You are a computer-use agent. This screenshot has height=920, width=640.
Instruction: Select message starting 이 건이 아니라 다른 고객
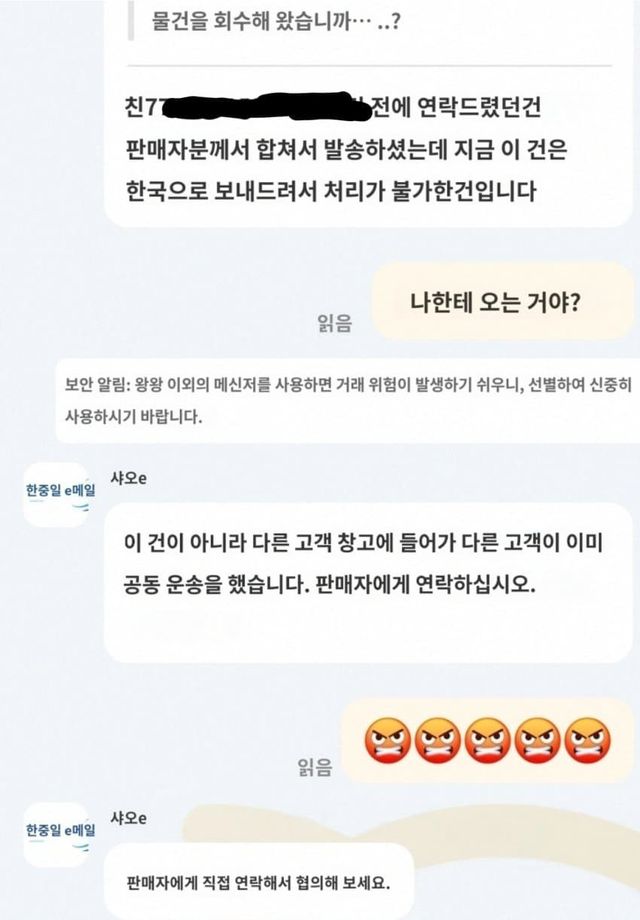click(x=368, y=583)
